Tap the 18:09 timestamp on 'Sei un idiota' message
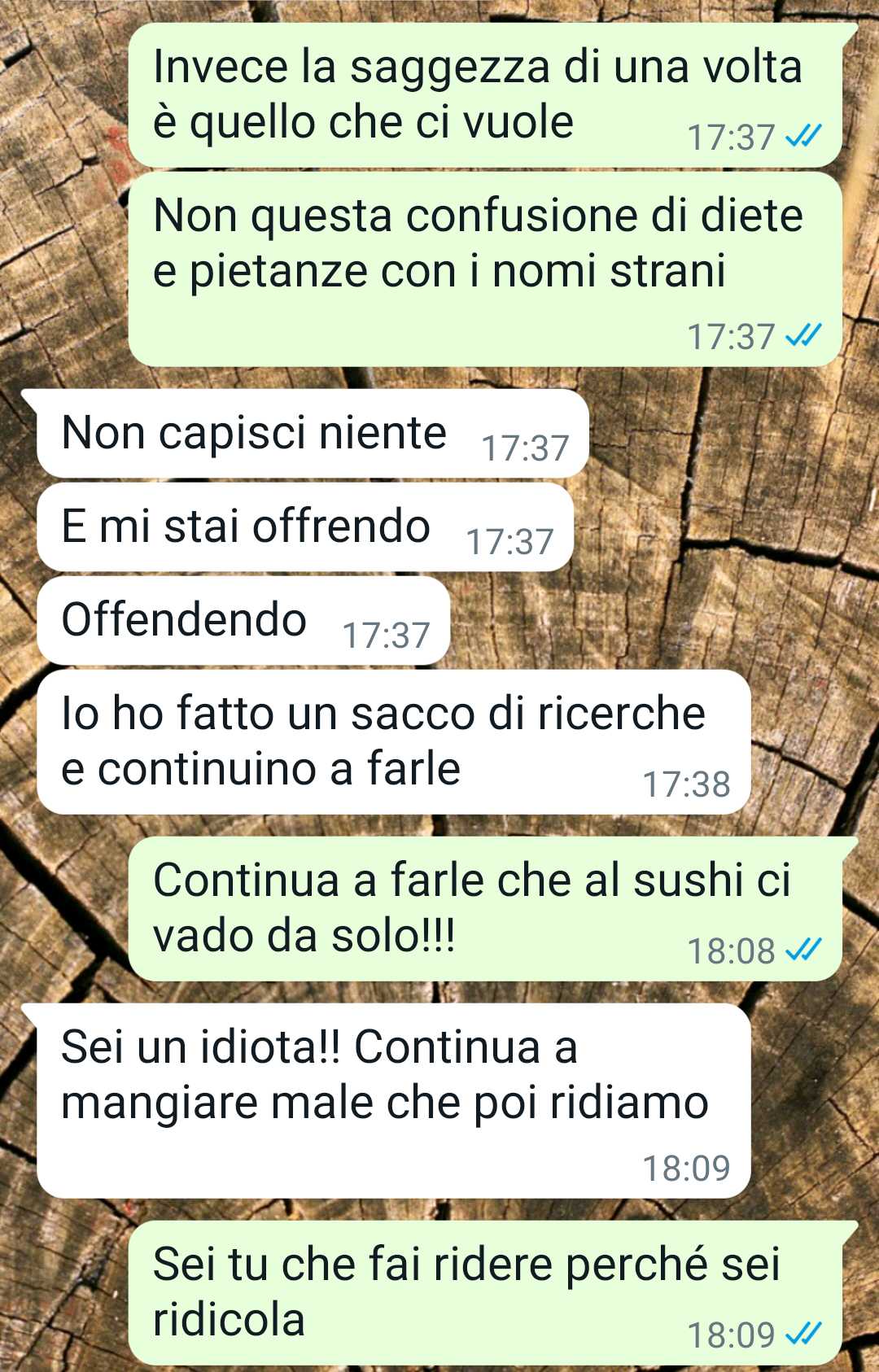The image size is (879, 1372). 687,1169
